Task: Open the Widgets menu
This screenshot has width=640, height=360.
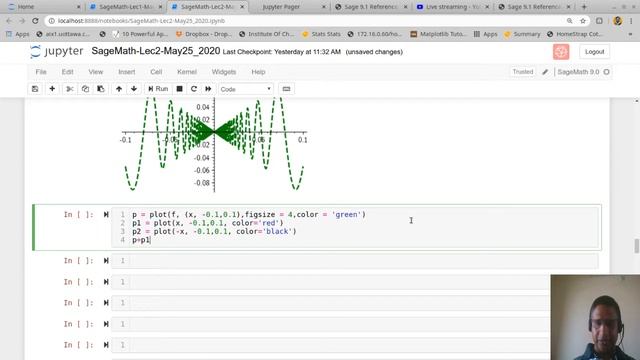Action: (x=224, y=72)
